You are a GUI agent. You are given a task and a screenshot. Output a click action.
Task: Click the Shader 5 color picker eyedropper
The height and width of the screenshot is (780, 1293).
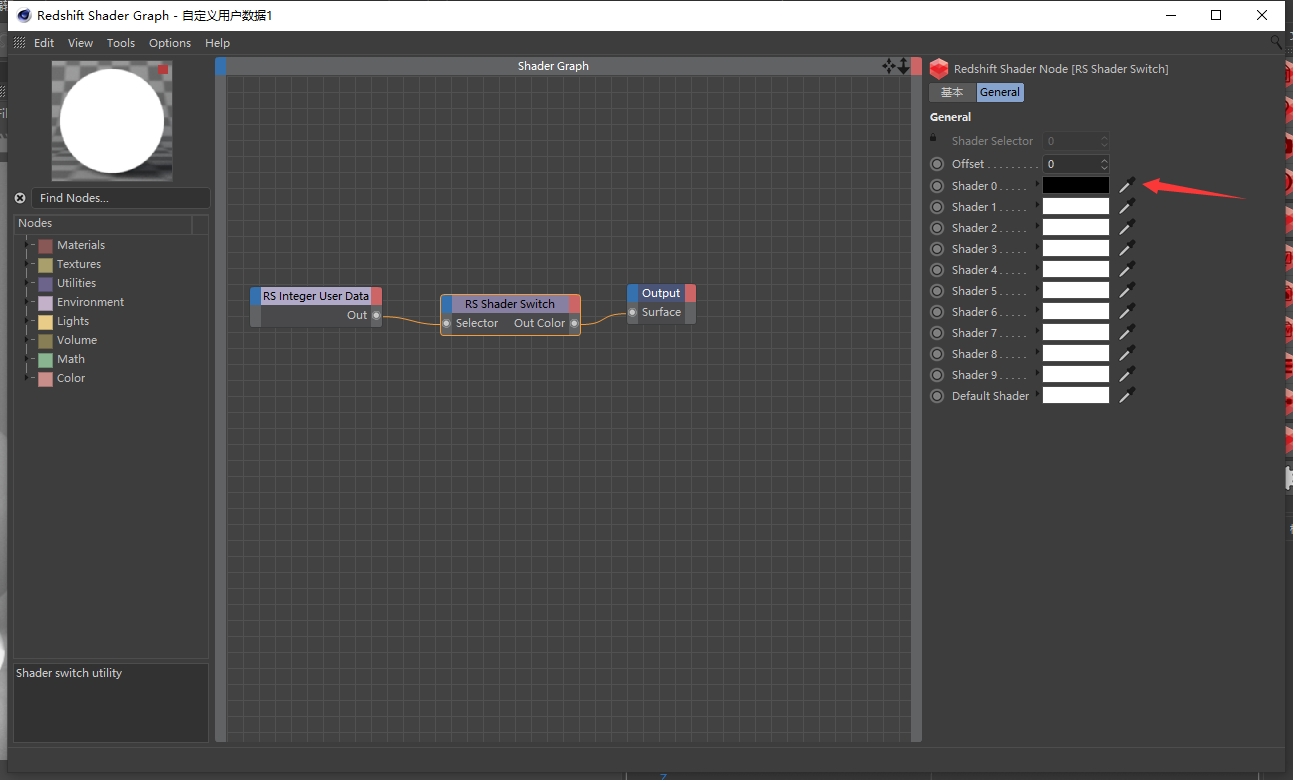pos(1127,290)
